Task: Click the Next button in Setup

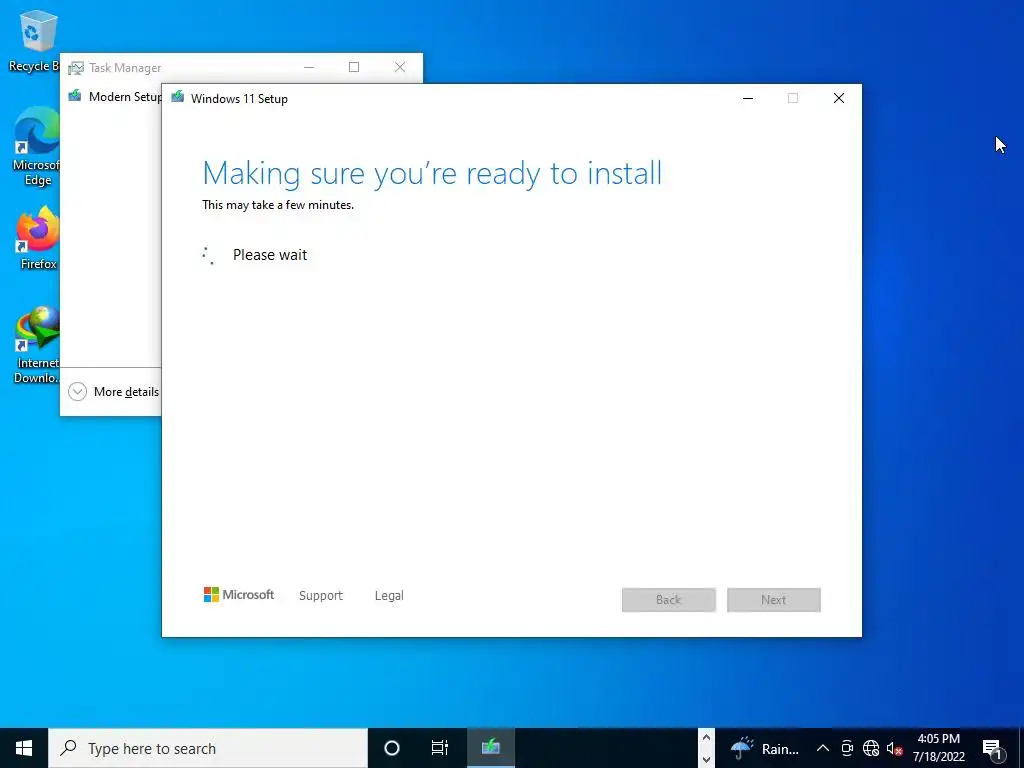Action: point(774,600)
